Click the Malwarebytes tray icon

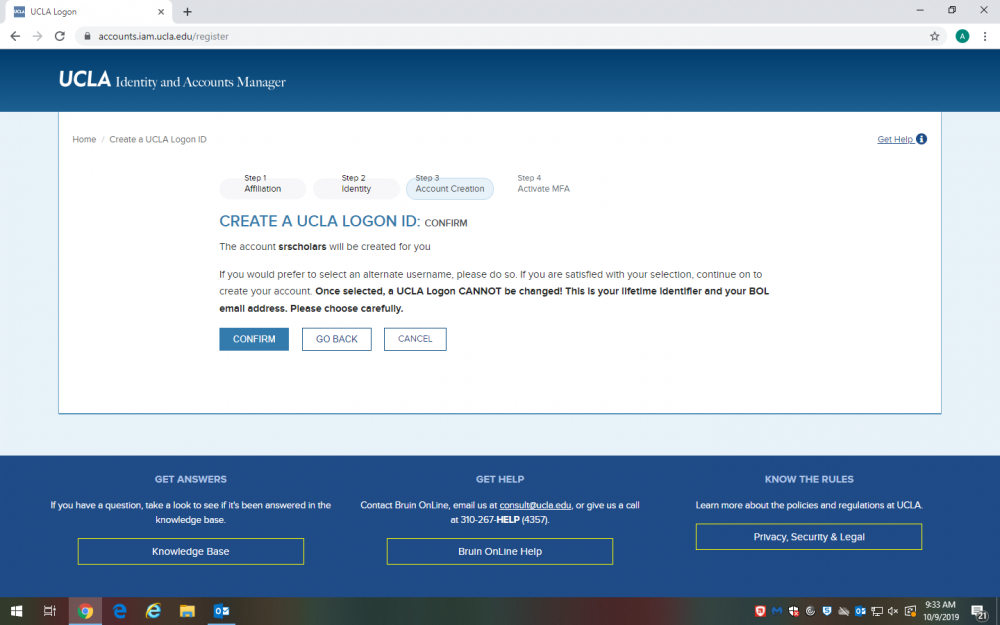[x=777, y=611]
